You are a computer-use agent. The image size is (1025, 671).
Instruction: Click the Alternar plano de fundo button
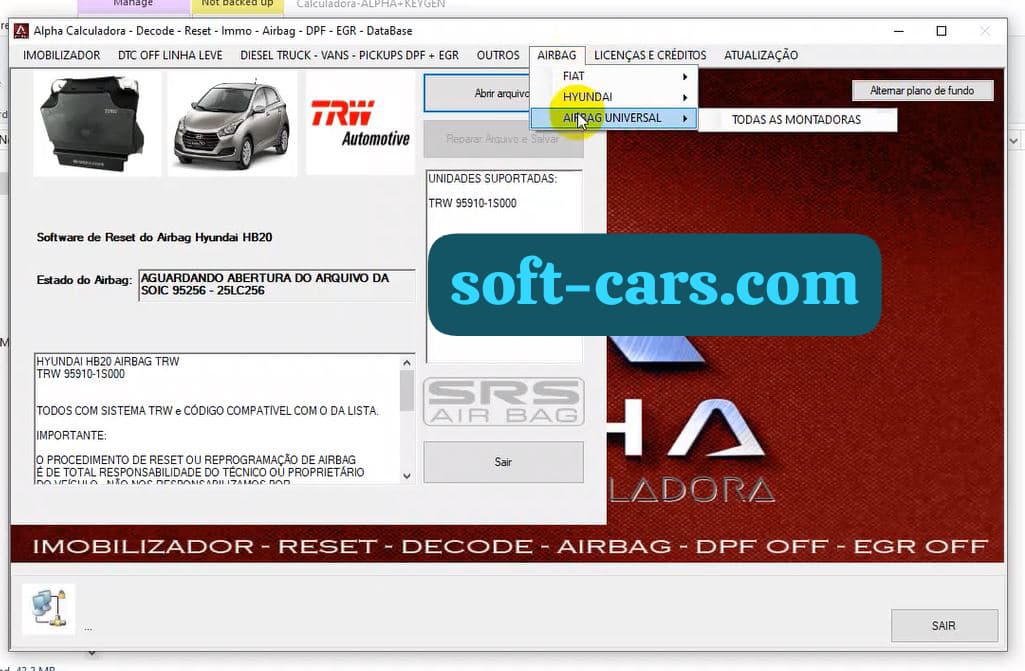coord(922,91)
